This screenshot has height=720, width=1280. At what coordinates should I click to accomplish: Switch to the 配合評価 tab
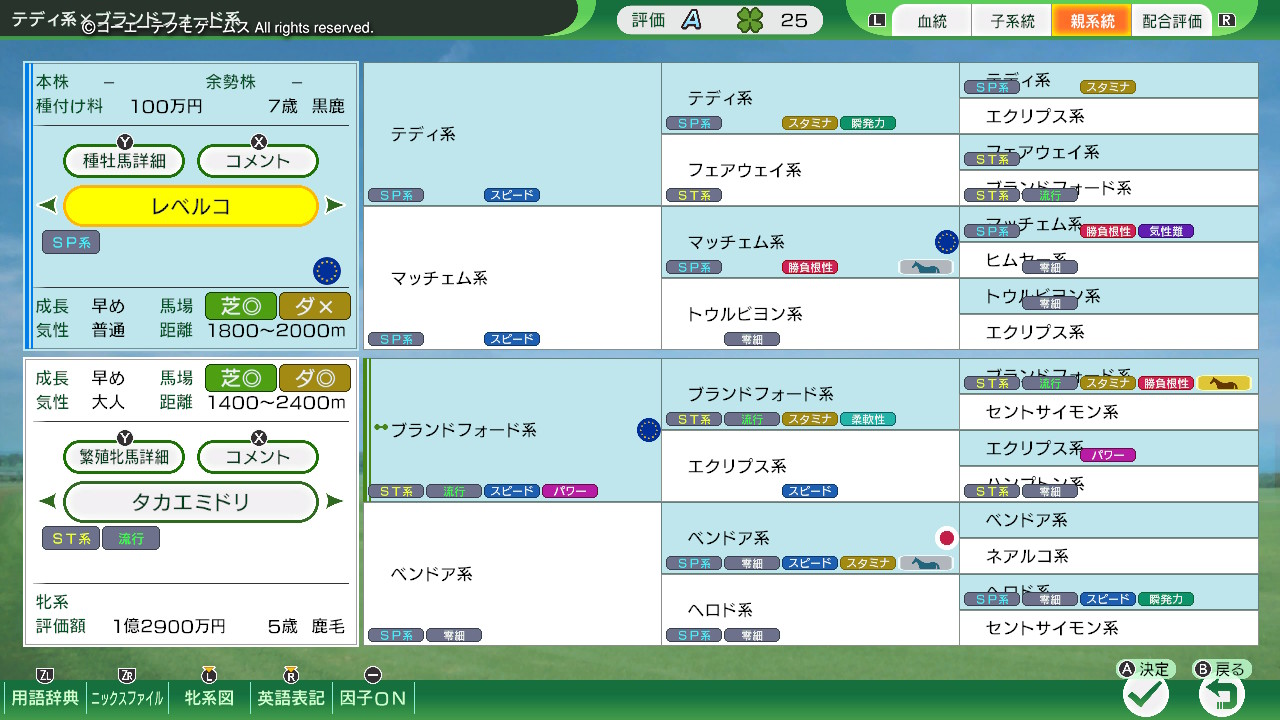tap(1171, 21)
